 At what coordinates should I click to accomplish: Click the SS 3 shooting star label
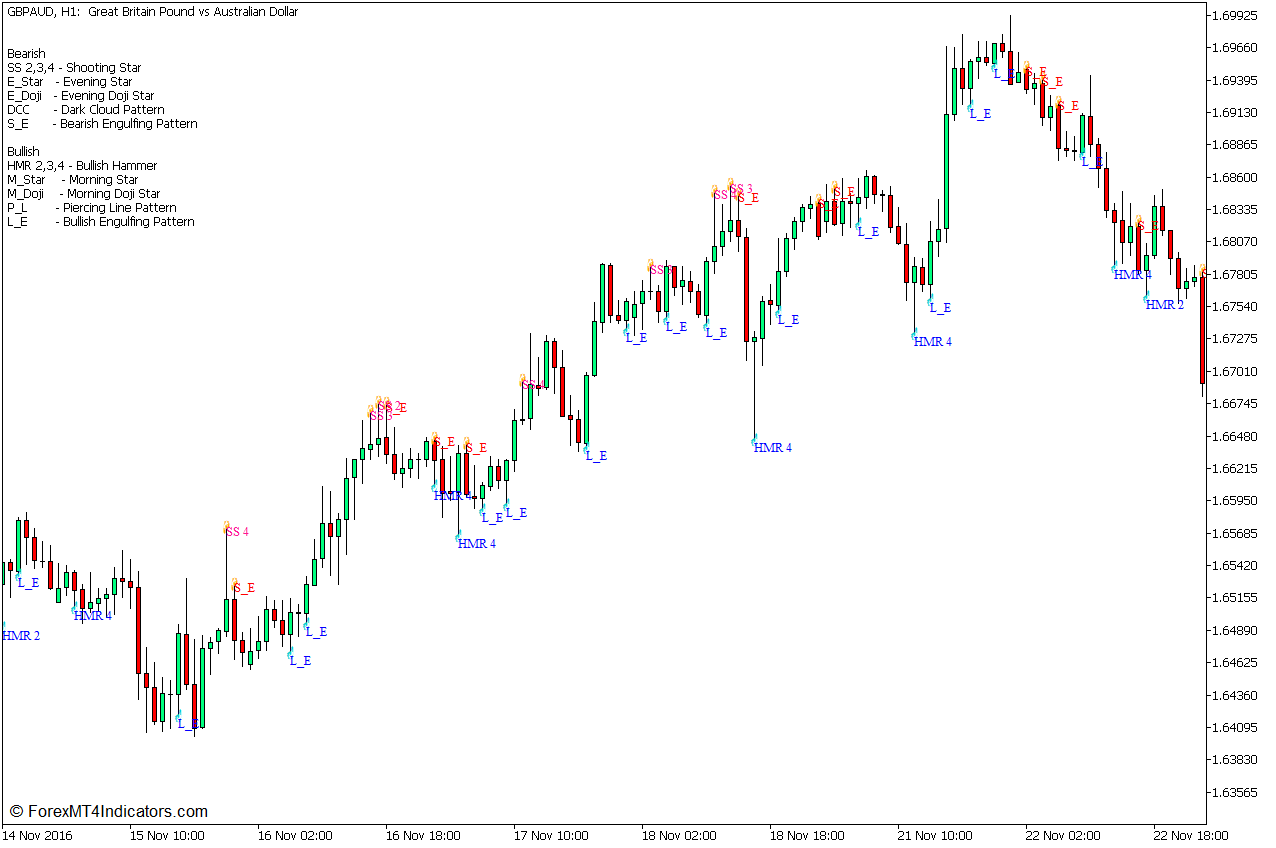pos(741,188)
